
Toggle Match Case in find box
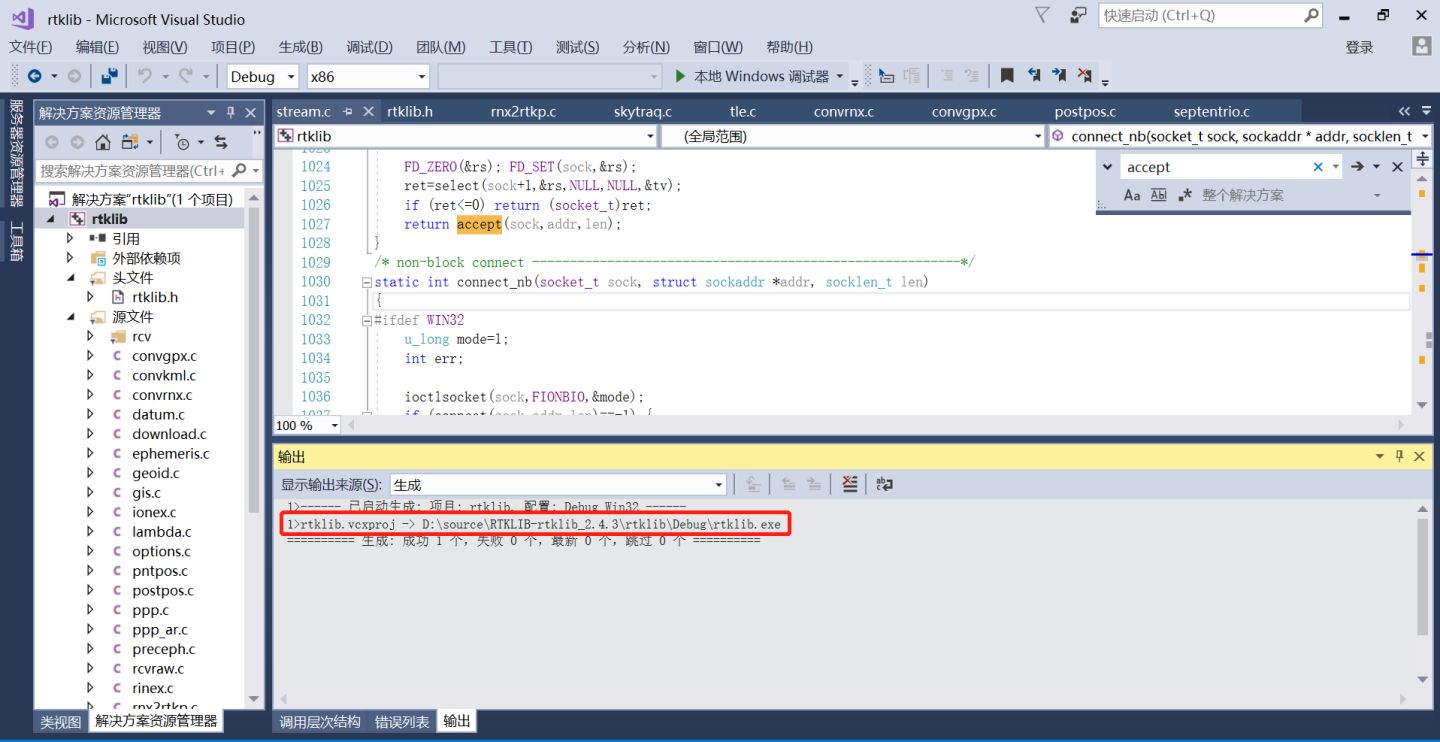point(1132,195)
